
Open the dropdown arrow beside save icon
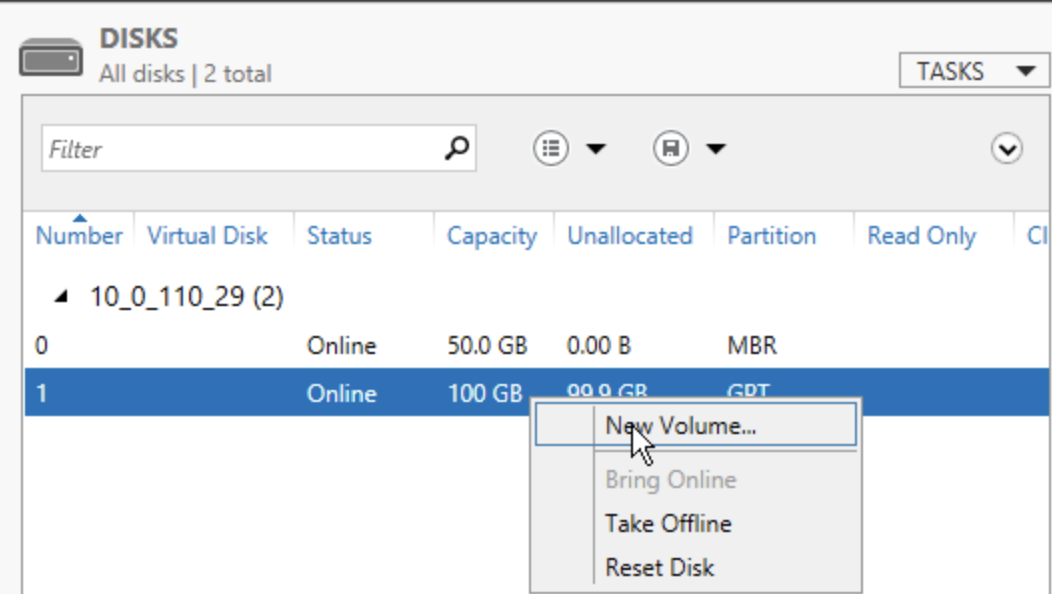[716, 150]
